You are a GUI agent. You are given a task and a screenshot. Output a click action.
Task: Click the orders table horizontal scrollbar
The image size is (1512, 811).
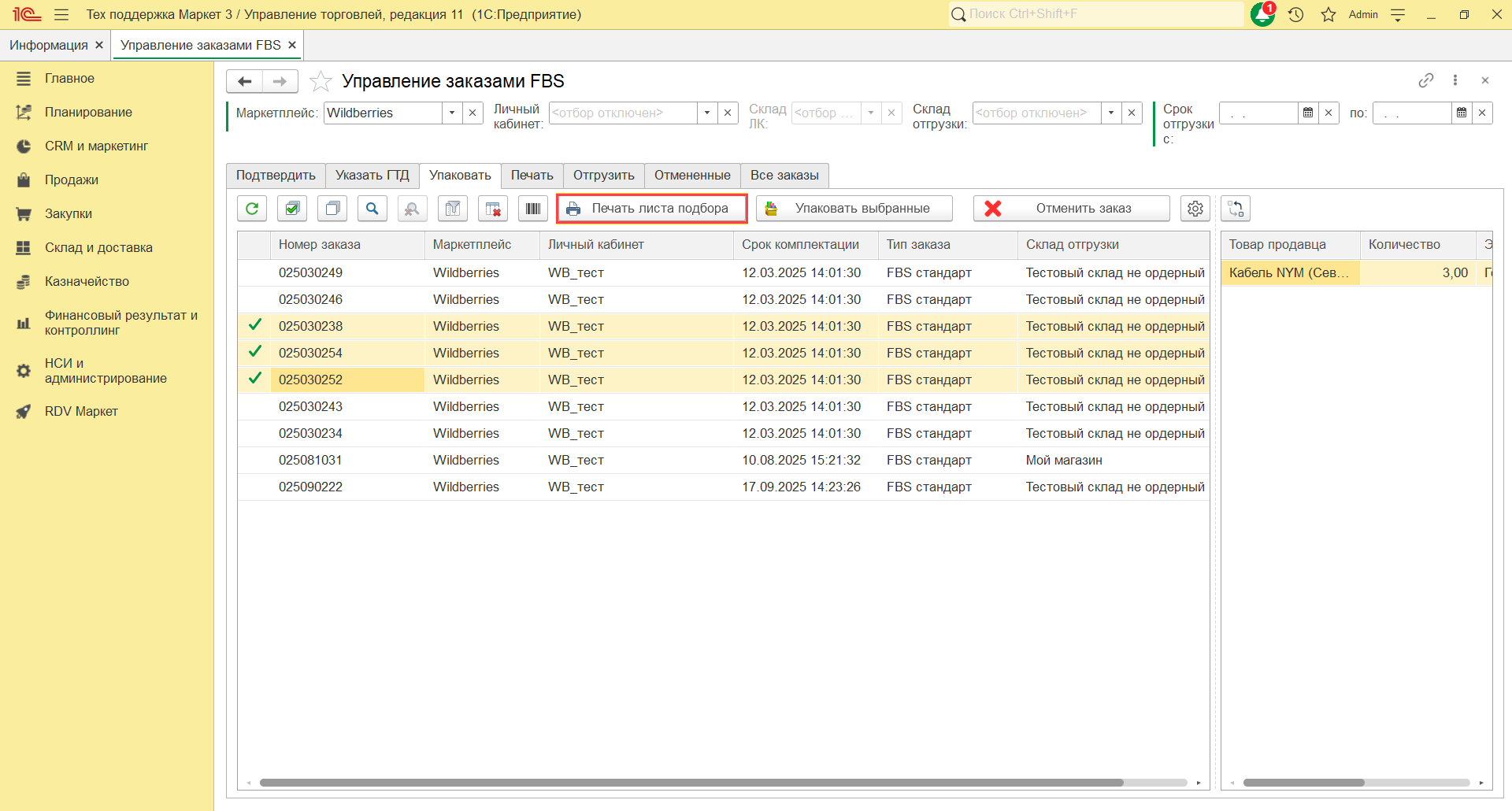[691, 783]
